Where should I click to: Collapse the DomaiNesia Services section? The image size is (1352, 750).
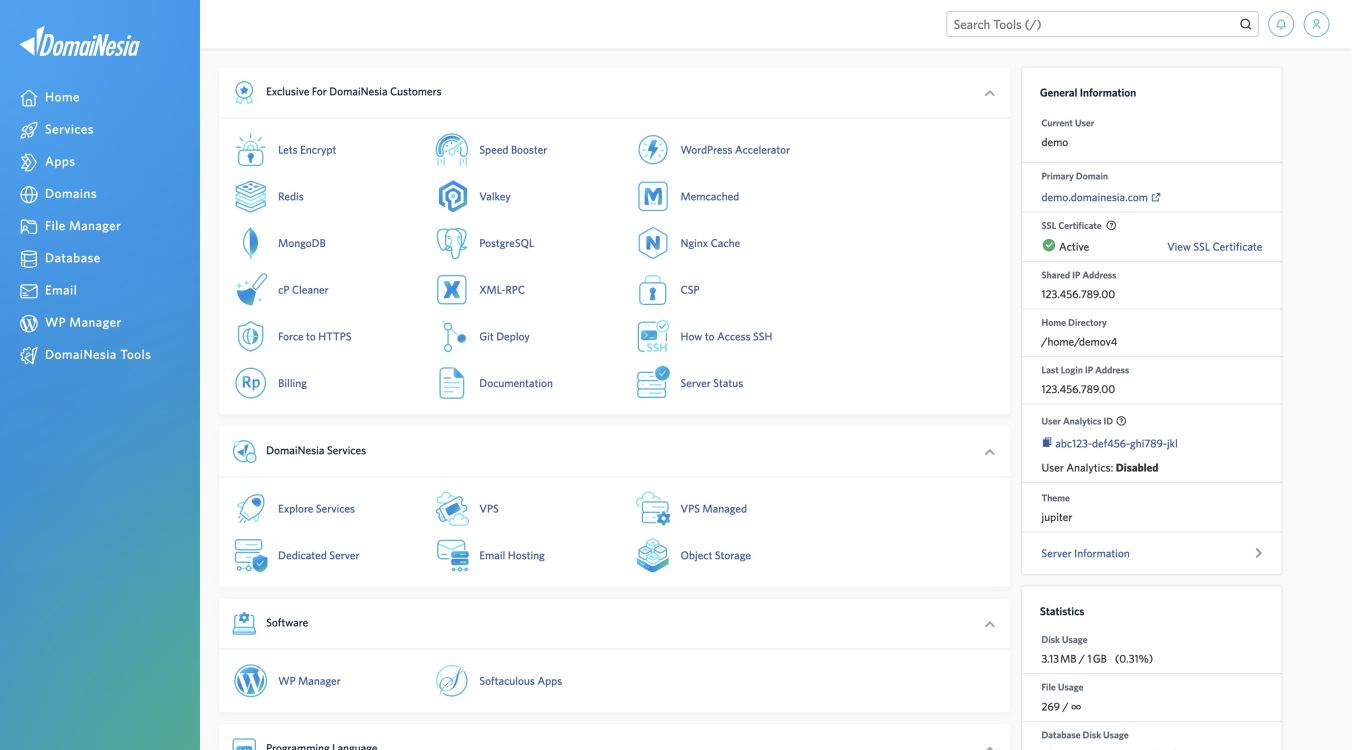pyautogui.click(x=990, y=452)
